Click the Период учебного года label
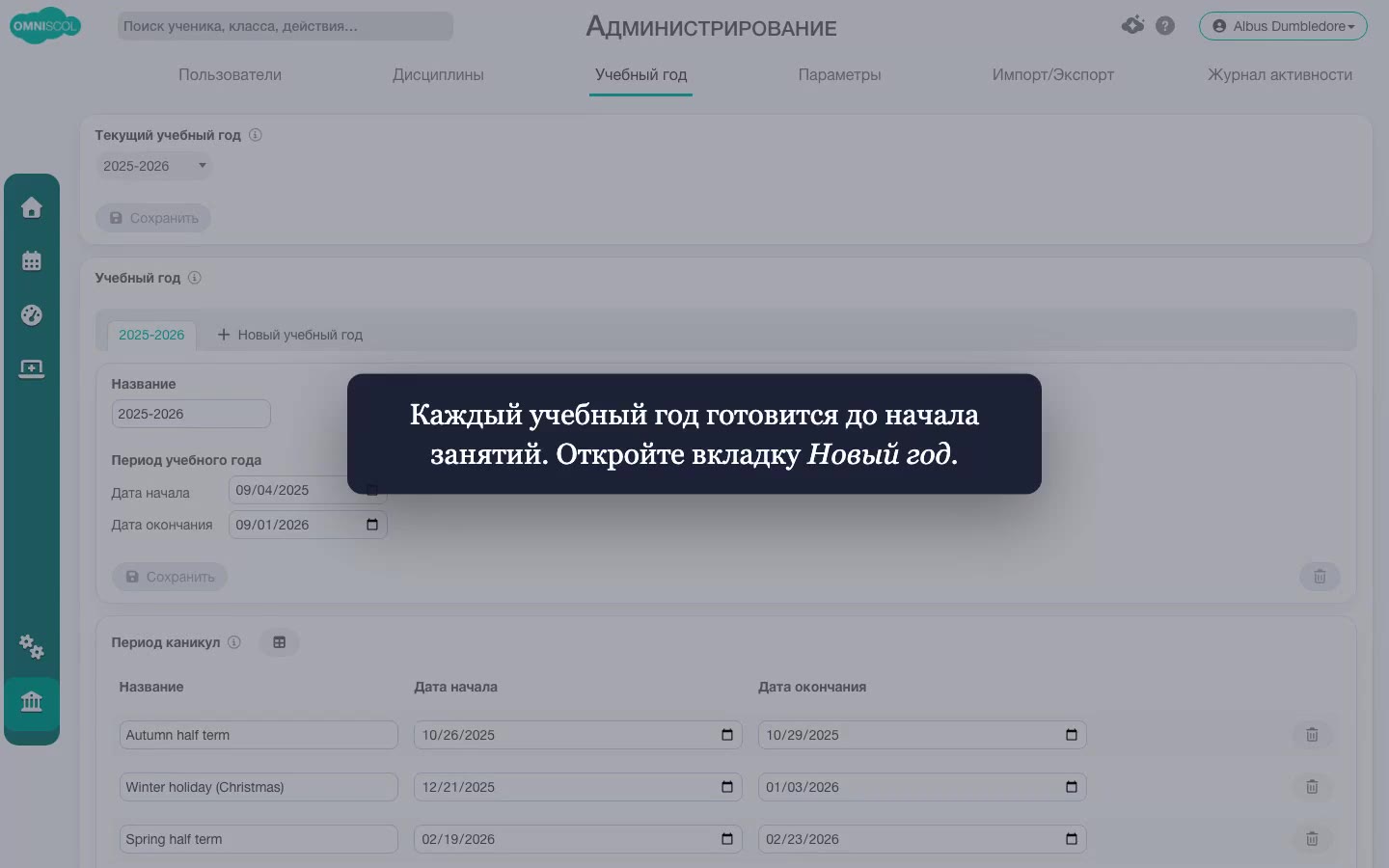This screenshot has height=868, width=1389. tap(186, 460)
